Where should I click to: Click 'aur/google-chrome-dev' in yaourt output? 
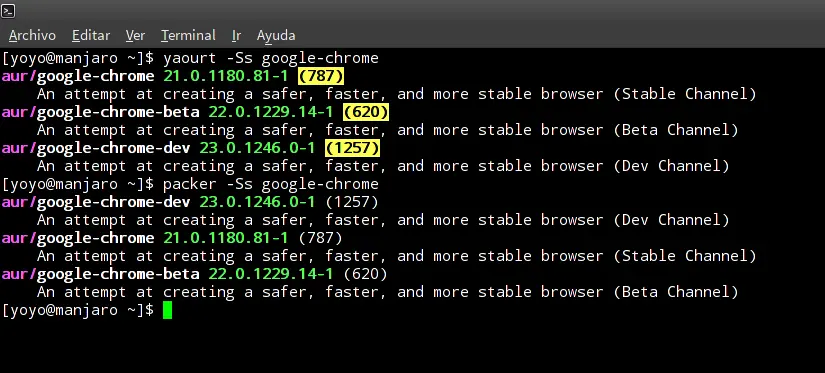pos(96,148)
